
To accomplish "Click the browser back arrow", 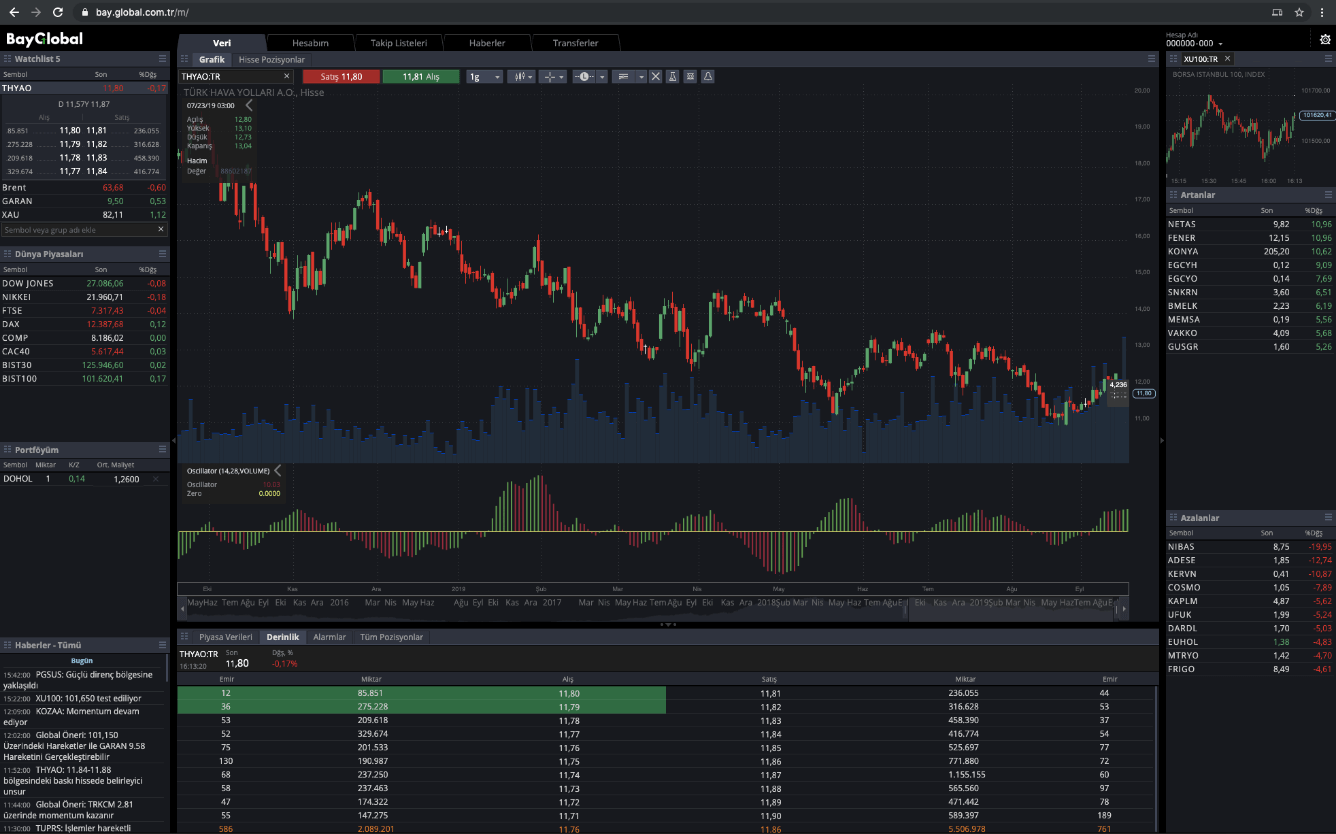I will click(x=13, y=12).
